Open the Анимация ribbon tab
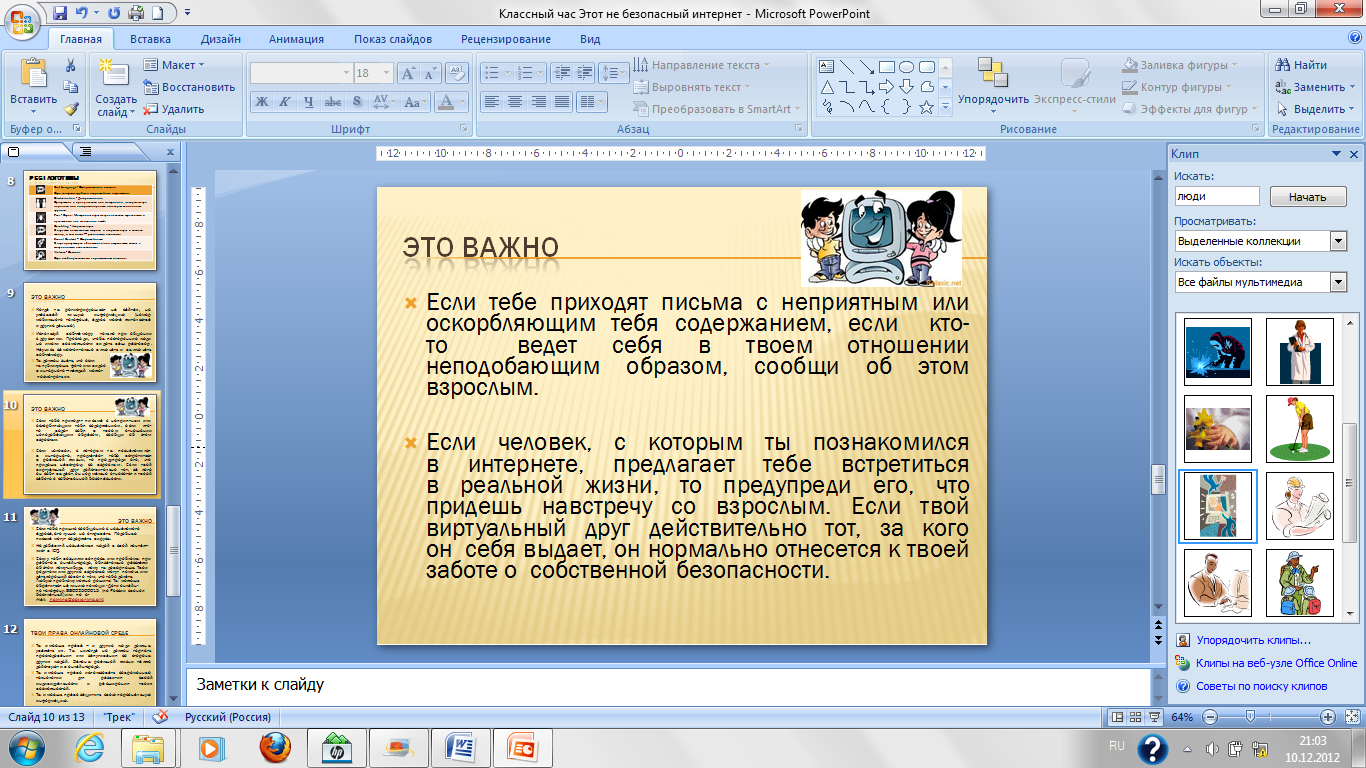The width and height of the screenshot is (1366, 768). tap(296, 39)
